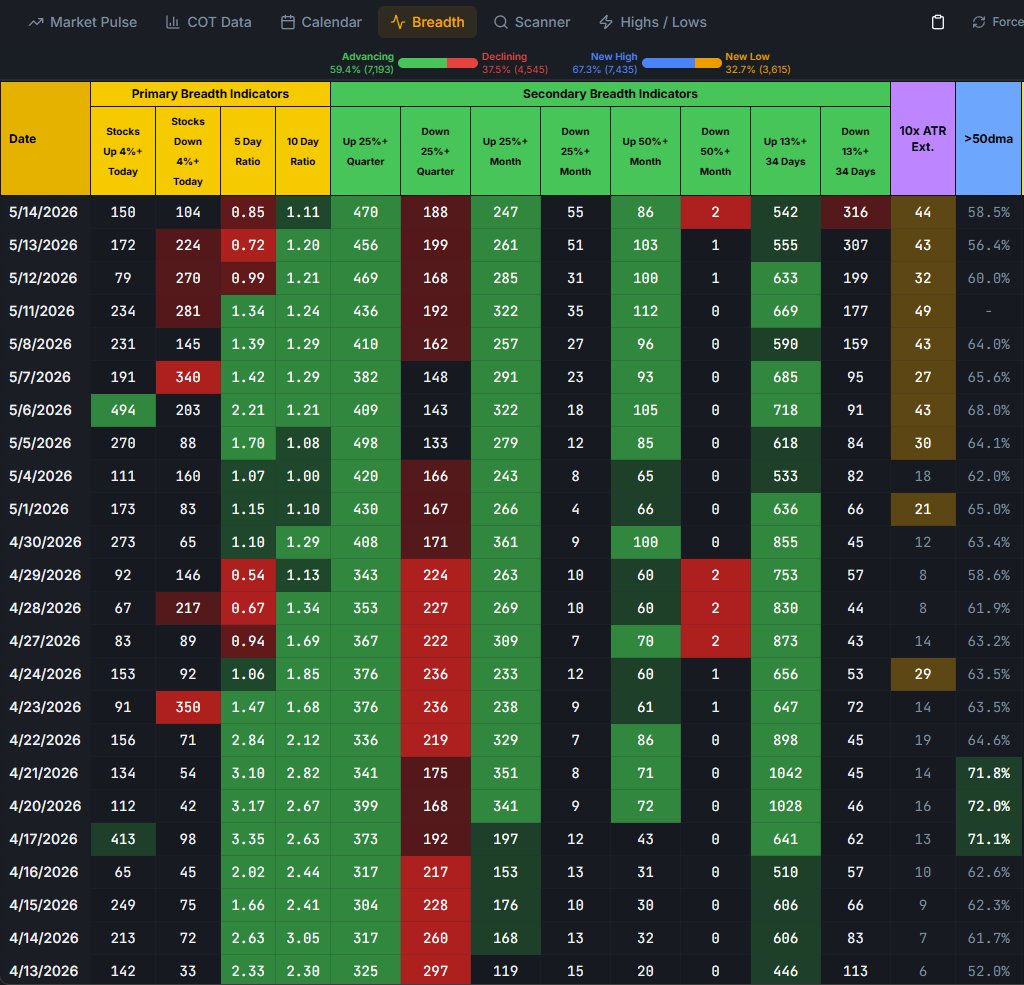1024x985 pixels.
Task: Click the 71.8% >50dma cell
Action: (x=989, y=773)
